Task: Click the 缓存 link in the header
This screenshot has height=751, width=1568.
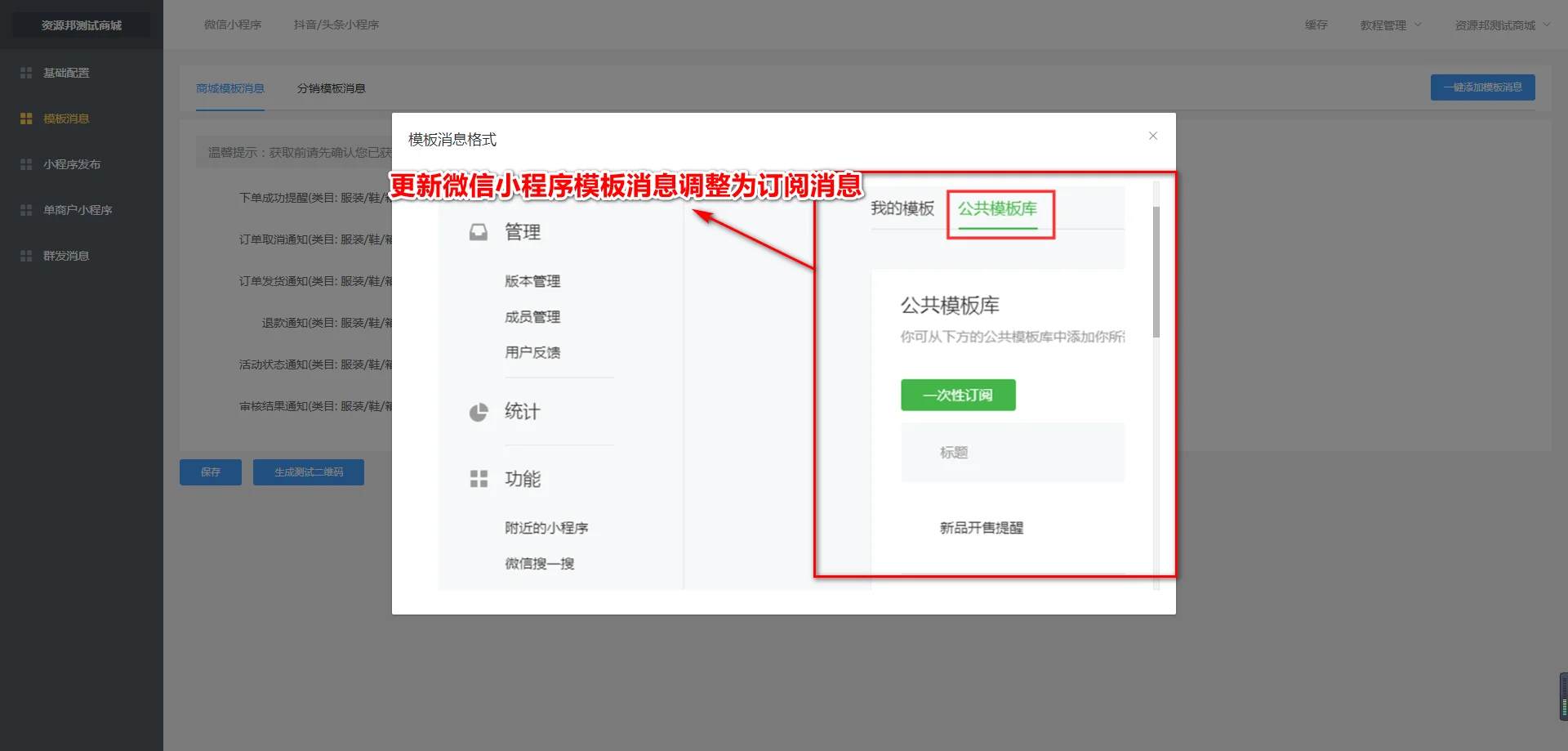Action: coord(1316,25)
